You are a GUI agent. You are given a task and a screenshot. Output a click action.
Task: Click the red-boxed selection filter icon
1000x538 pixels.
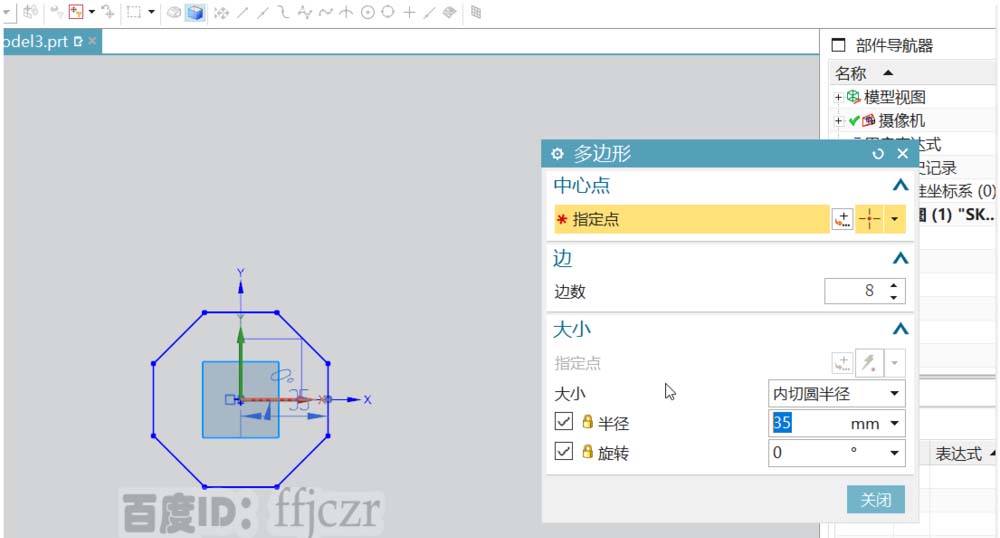[x=76, y=11]
